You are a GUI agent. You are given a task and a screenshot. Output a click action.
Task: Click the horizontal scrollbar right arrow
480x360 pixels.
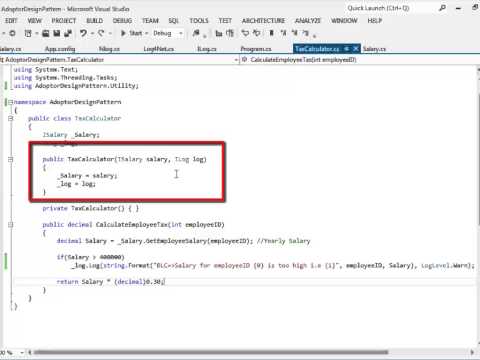(472, 352)
